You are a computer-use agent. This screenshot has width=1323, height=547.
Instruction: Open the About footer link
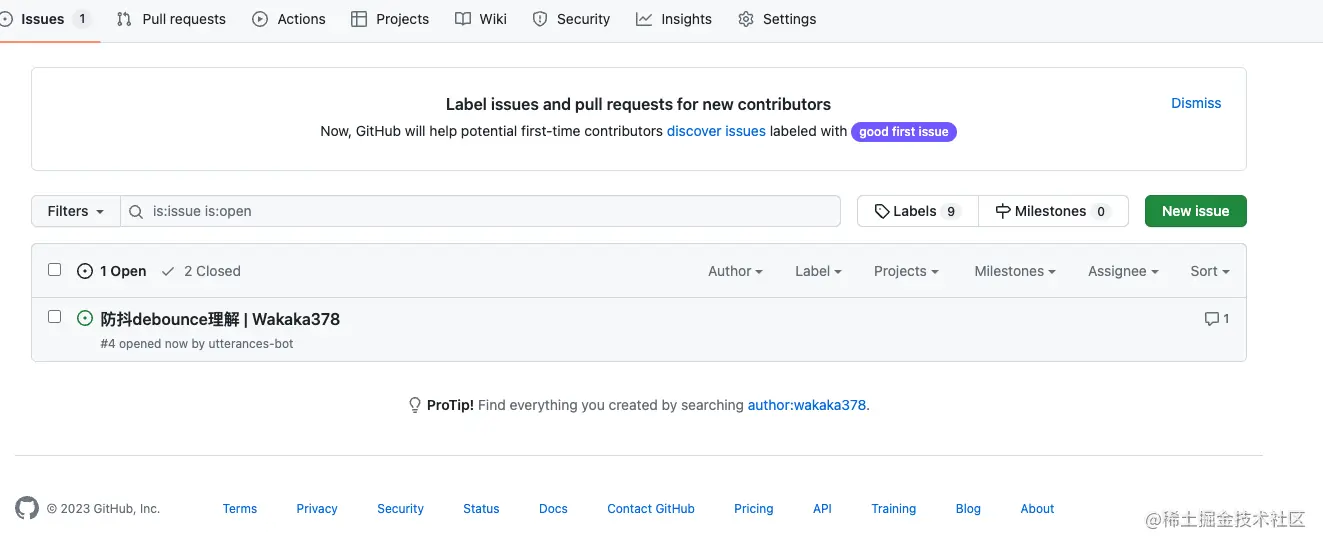[1037, 509]
